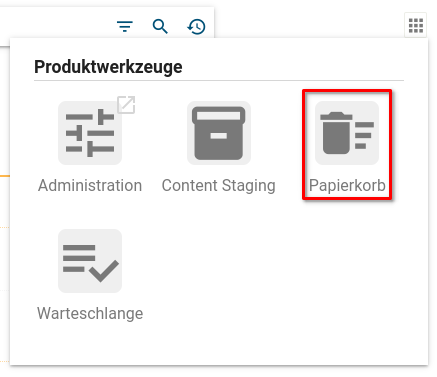Click the divider line under Produktwerkzeuge
This screenshot has height=377, width=437.
click(219, 80)
